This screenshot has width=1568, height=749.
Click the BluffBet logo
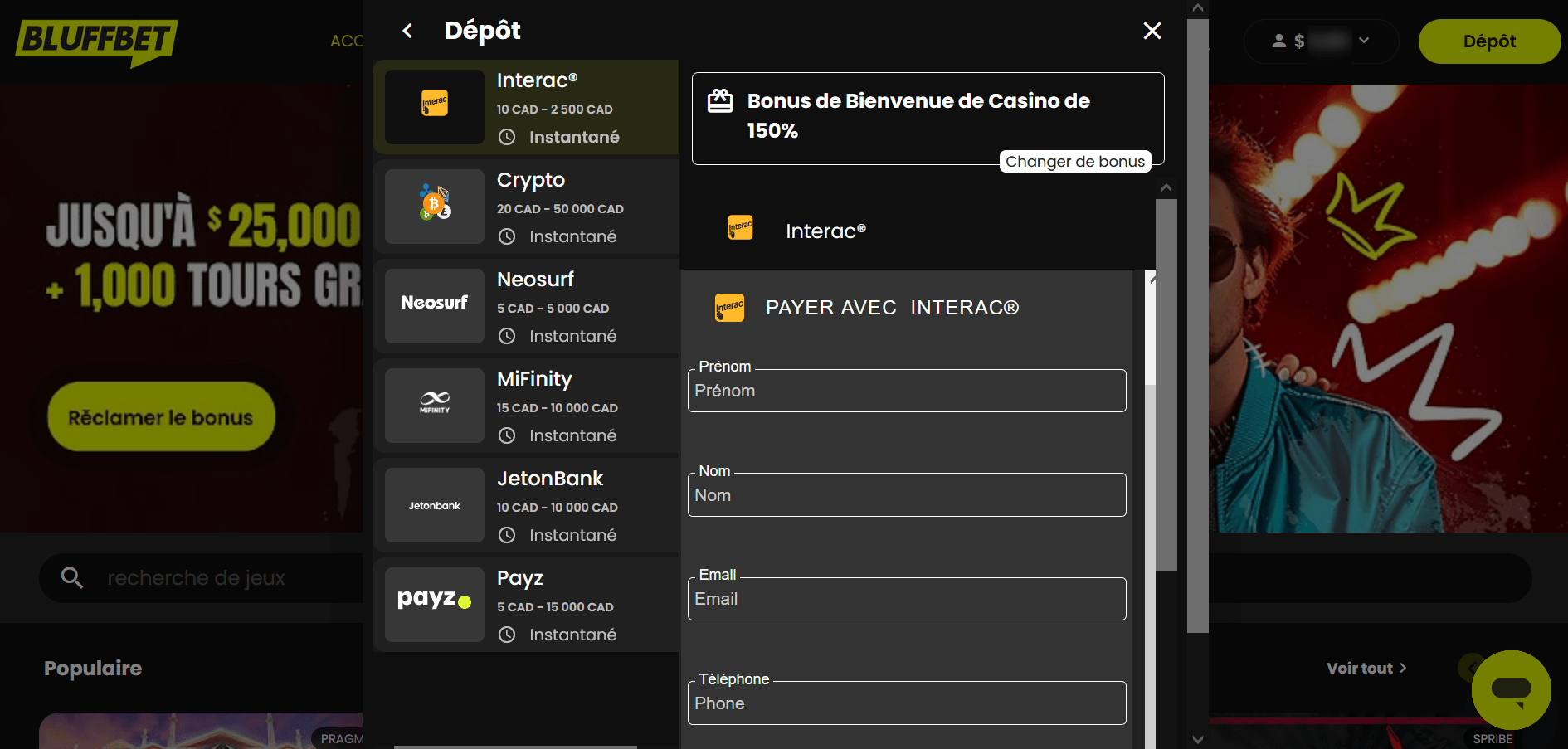(x=96, y=41)
